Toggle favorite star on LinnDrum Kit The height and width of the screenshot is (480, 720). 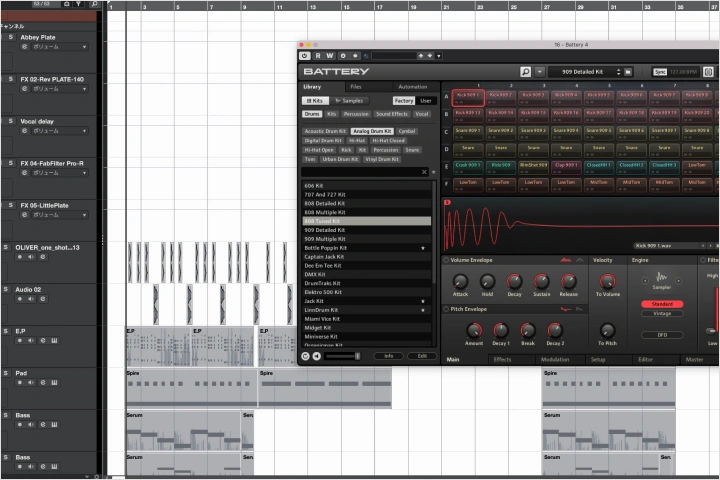423,310
